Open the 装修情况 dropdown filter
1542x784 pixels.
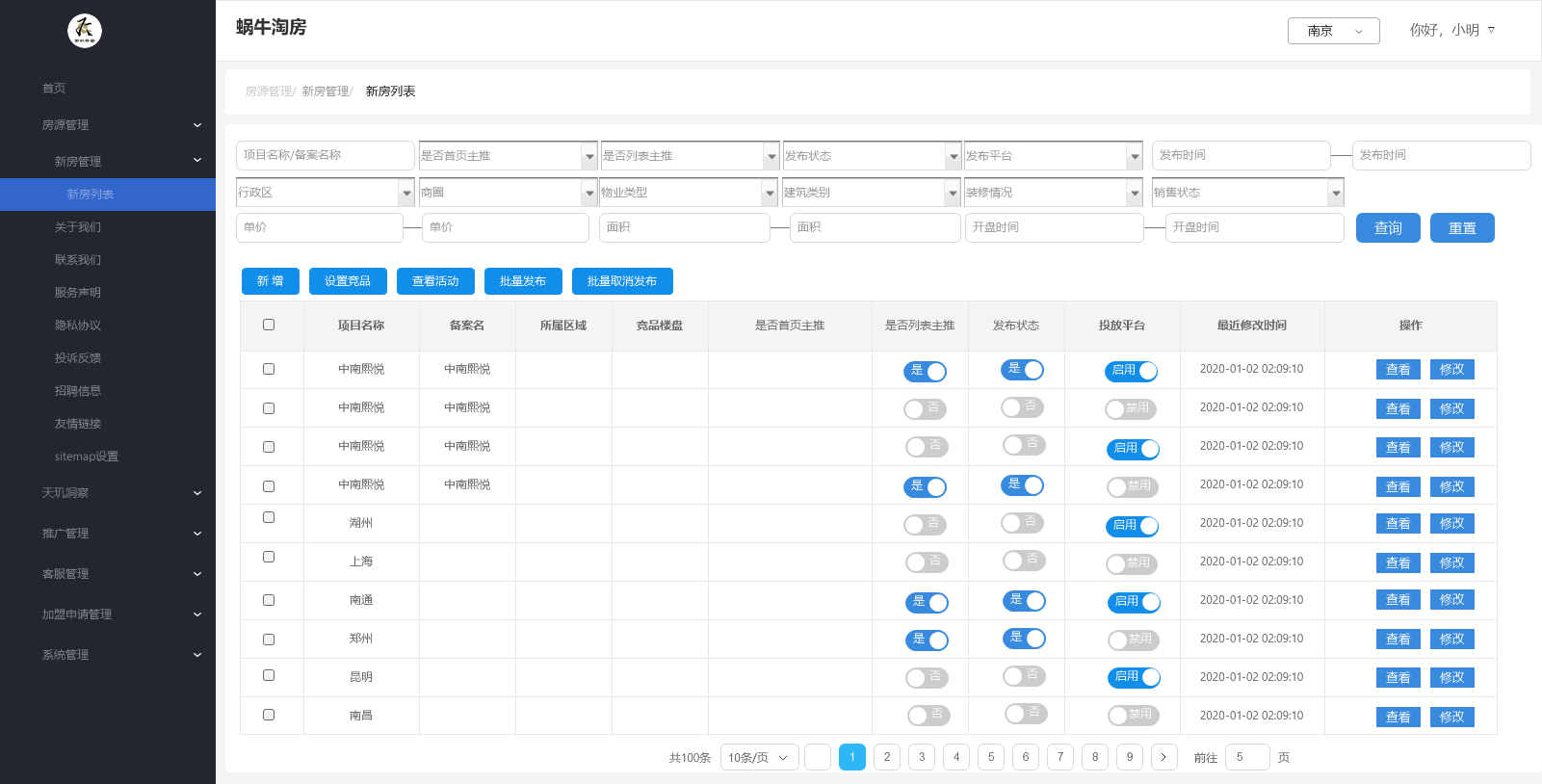pyautogui.click(x=1053, y=193)
